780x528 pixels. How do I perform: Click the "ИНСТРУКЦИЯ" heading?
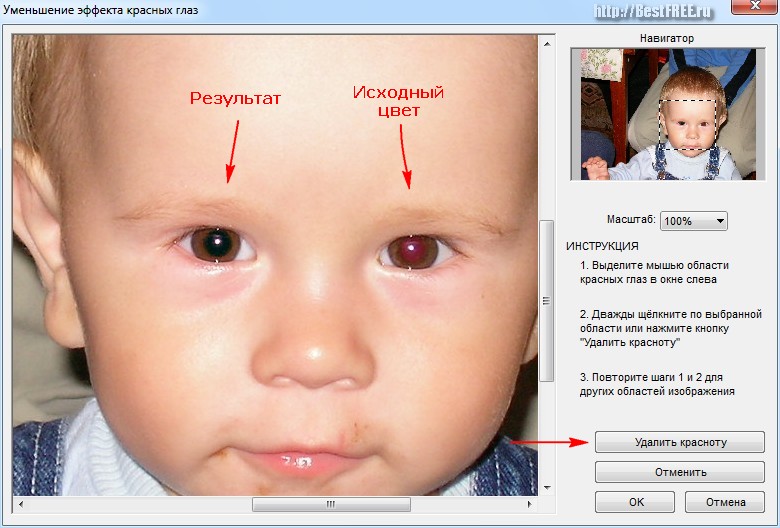click(602, 246)
